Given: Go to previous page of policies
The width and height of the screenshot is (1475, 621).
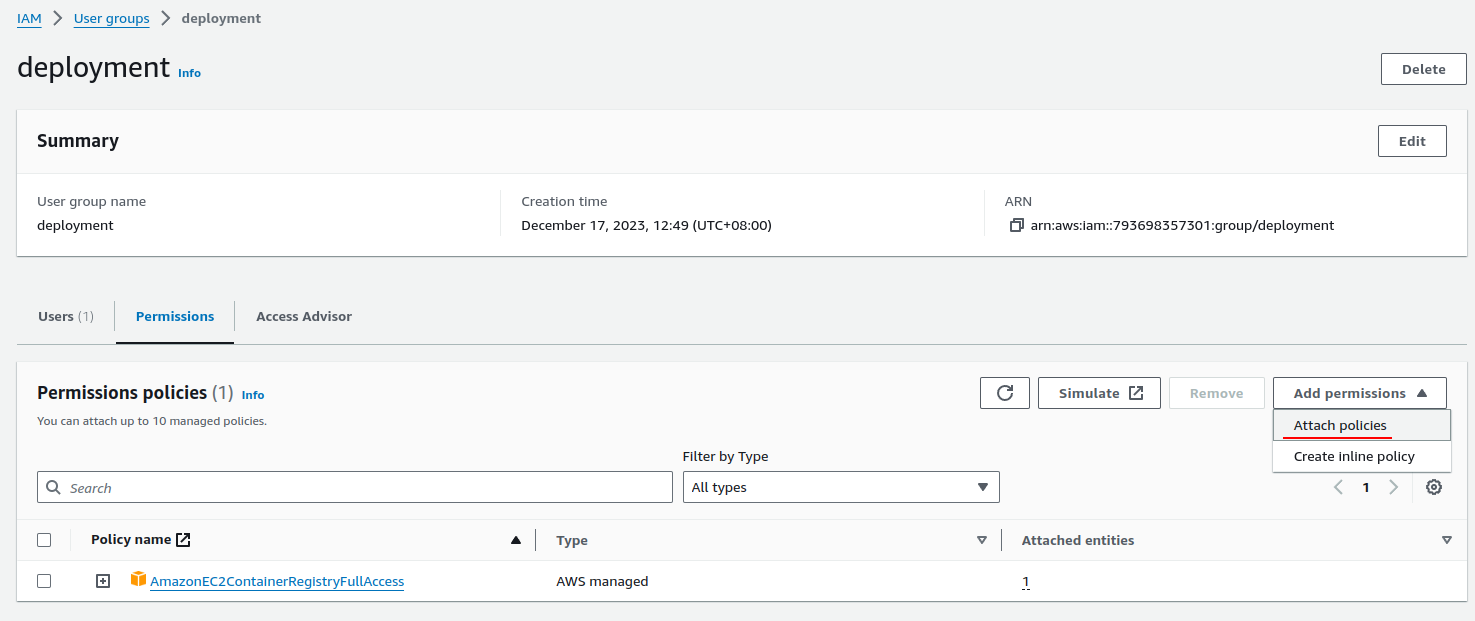Looking at the screenshot, I should 1338,487.
